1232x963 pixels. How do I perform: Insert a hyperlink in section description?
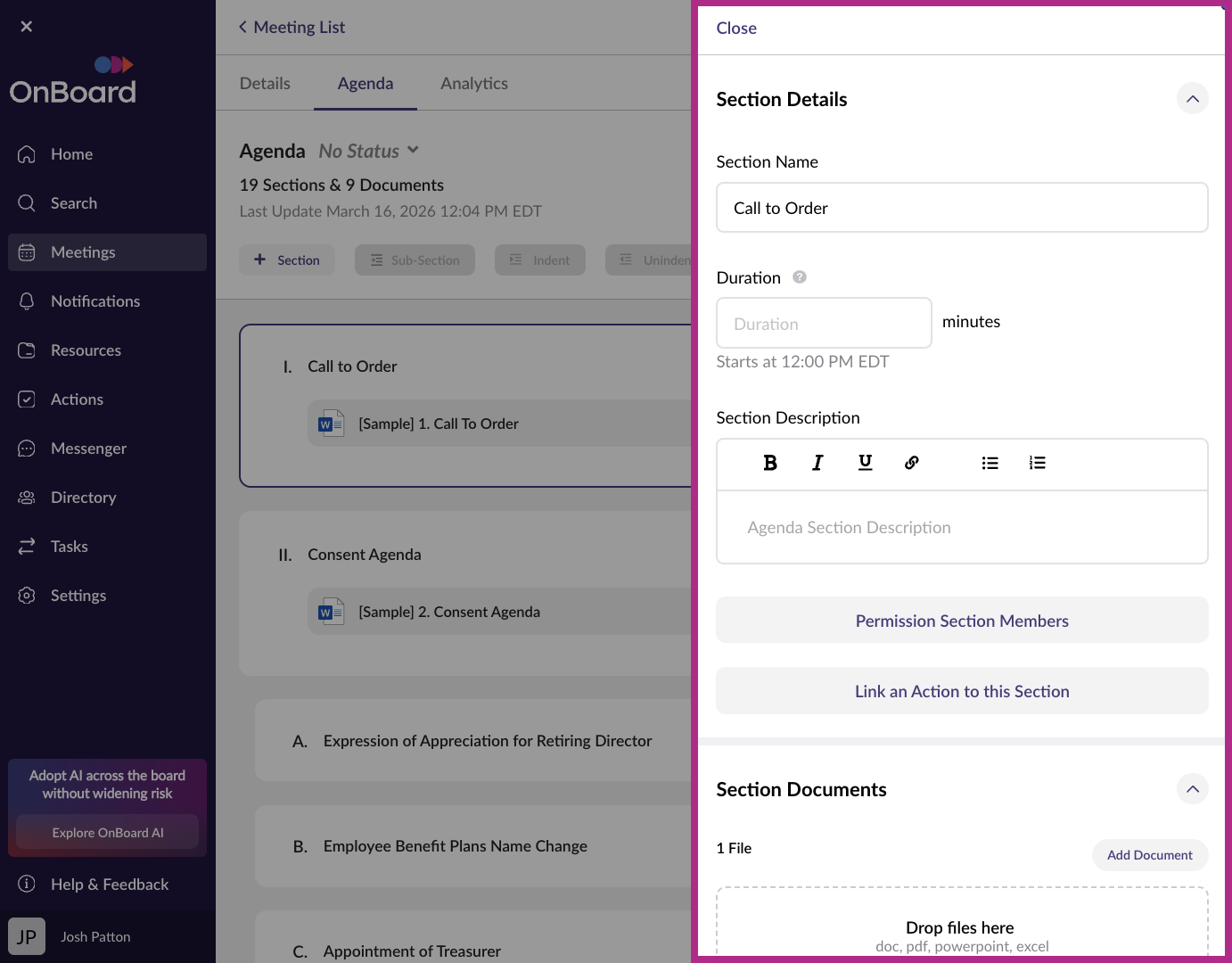(911, 463)
